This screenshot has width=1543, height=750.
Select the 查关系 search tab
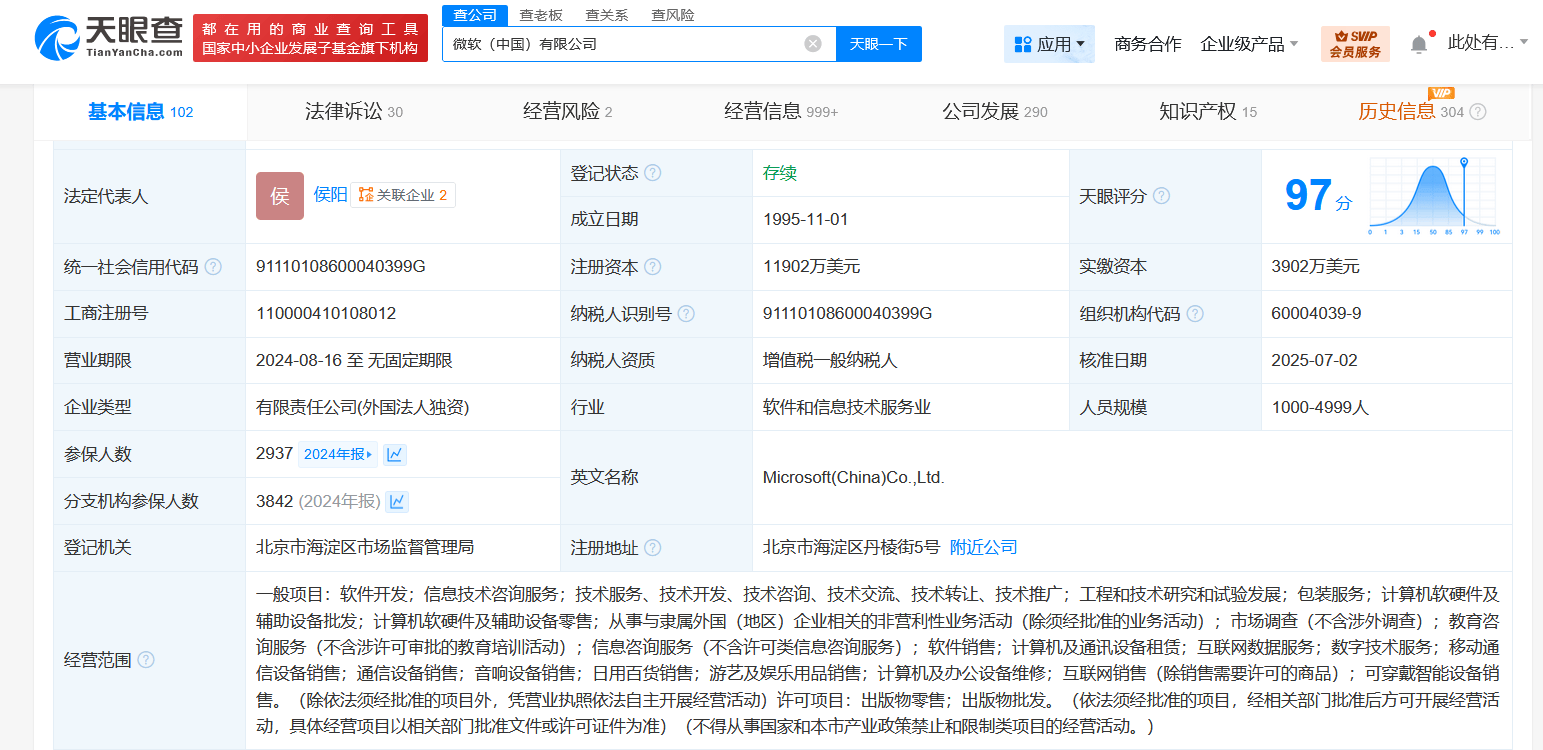(x=607, y=15)
